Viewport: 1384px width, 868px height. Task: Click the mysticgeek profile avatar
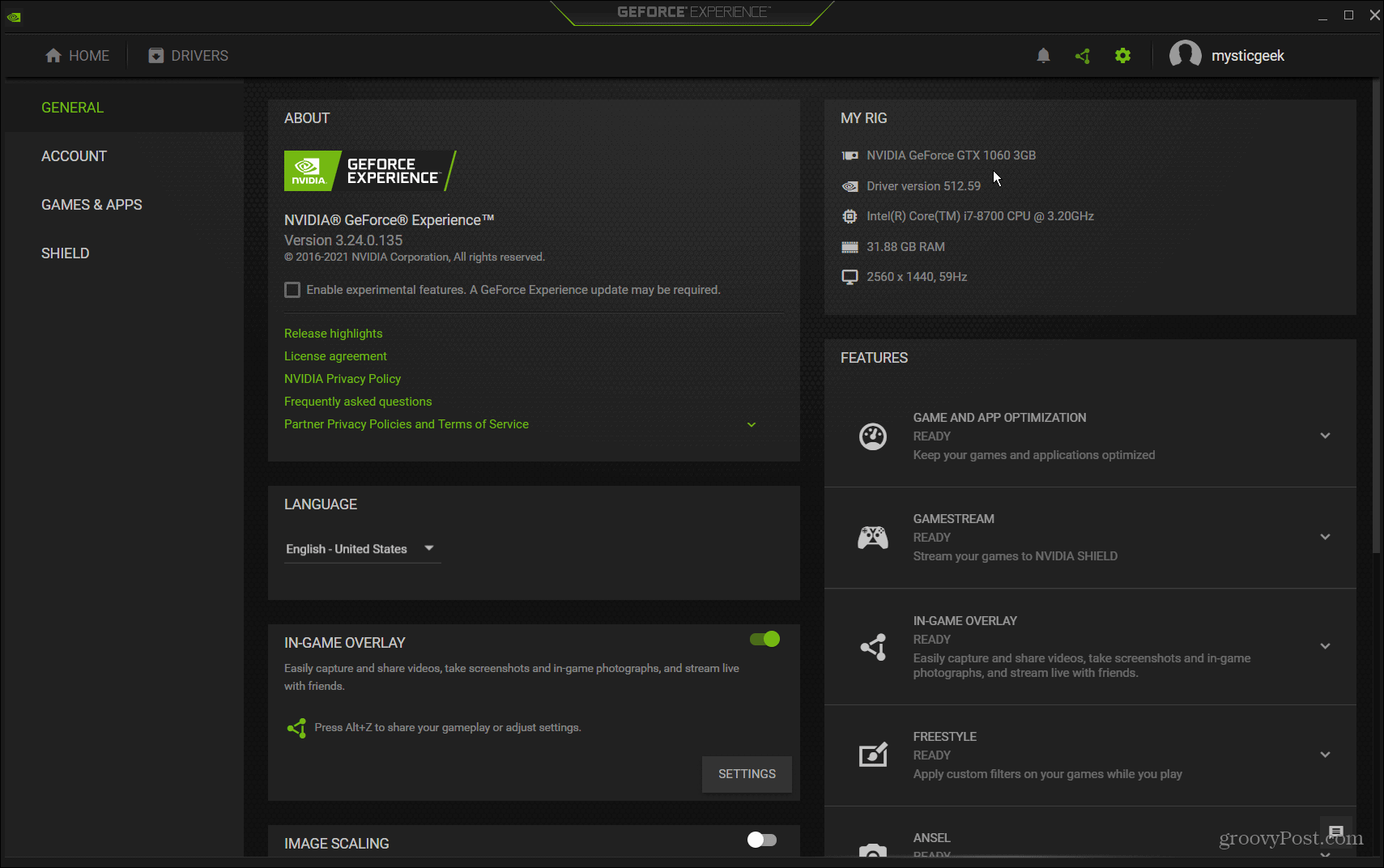1185,56
